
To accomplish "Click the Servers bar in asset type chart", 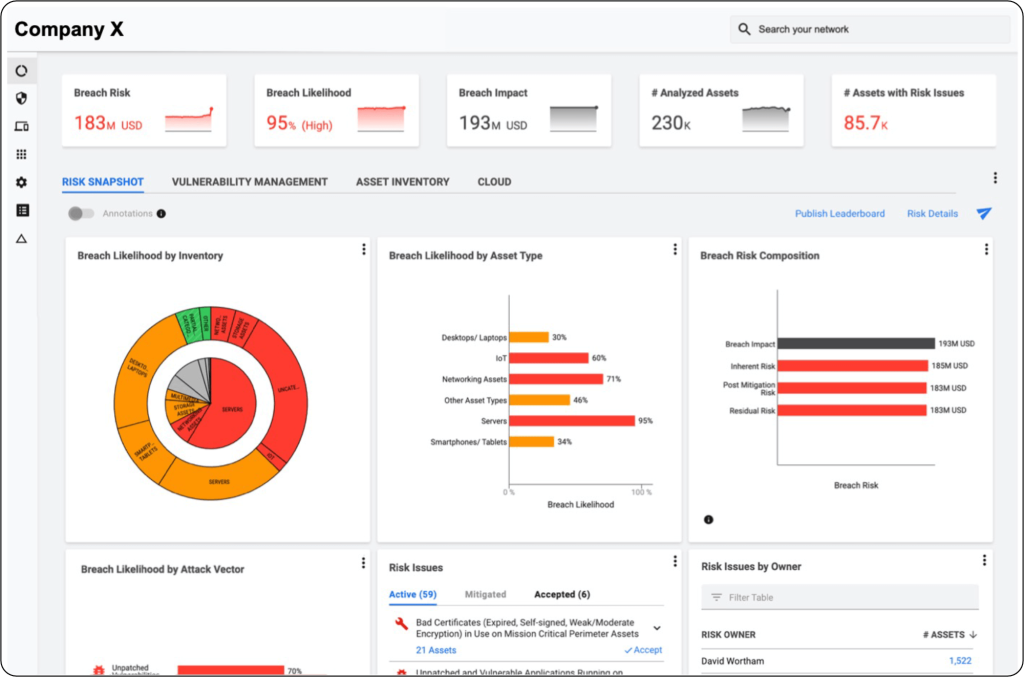I will pyautogui.click(x=572, y=421).
